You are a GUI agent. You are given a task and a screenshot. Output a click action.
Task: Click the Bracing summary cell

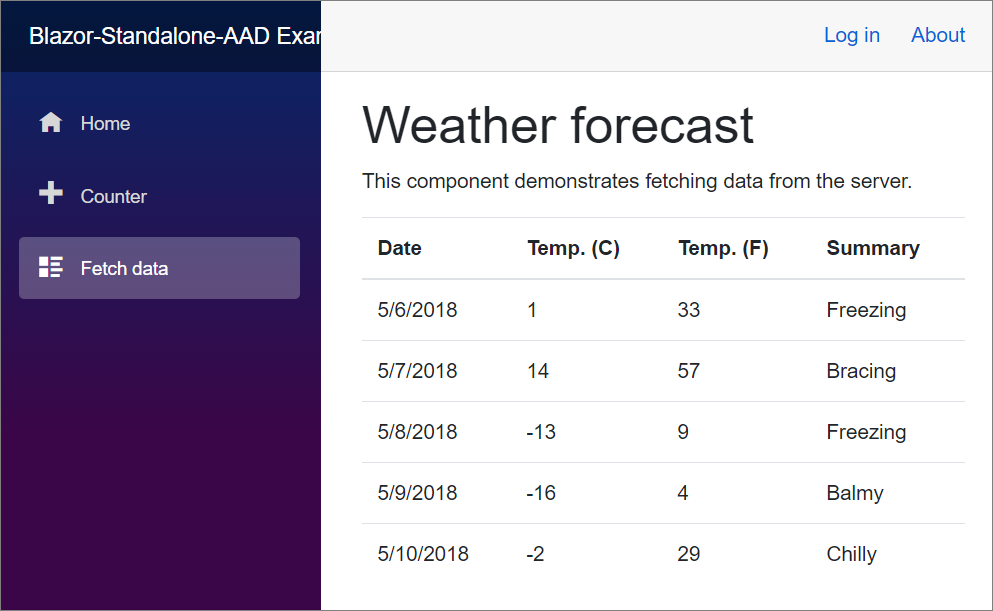861,371
